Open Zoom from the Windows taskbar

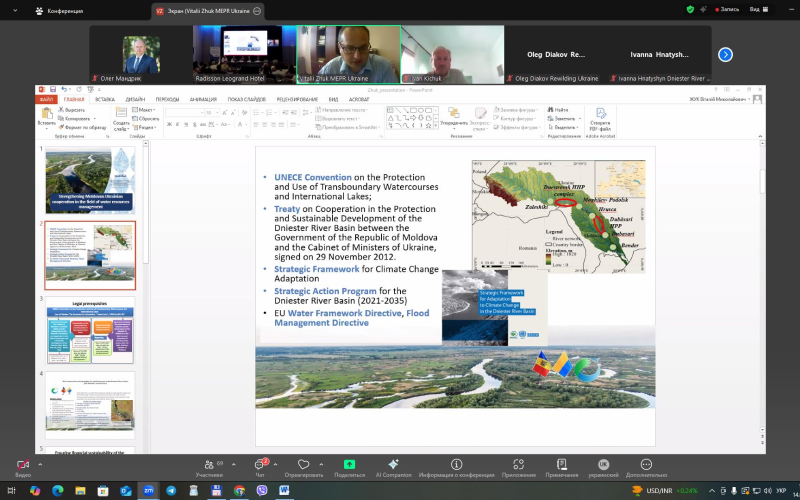pos(148,490)
